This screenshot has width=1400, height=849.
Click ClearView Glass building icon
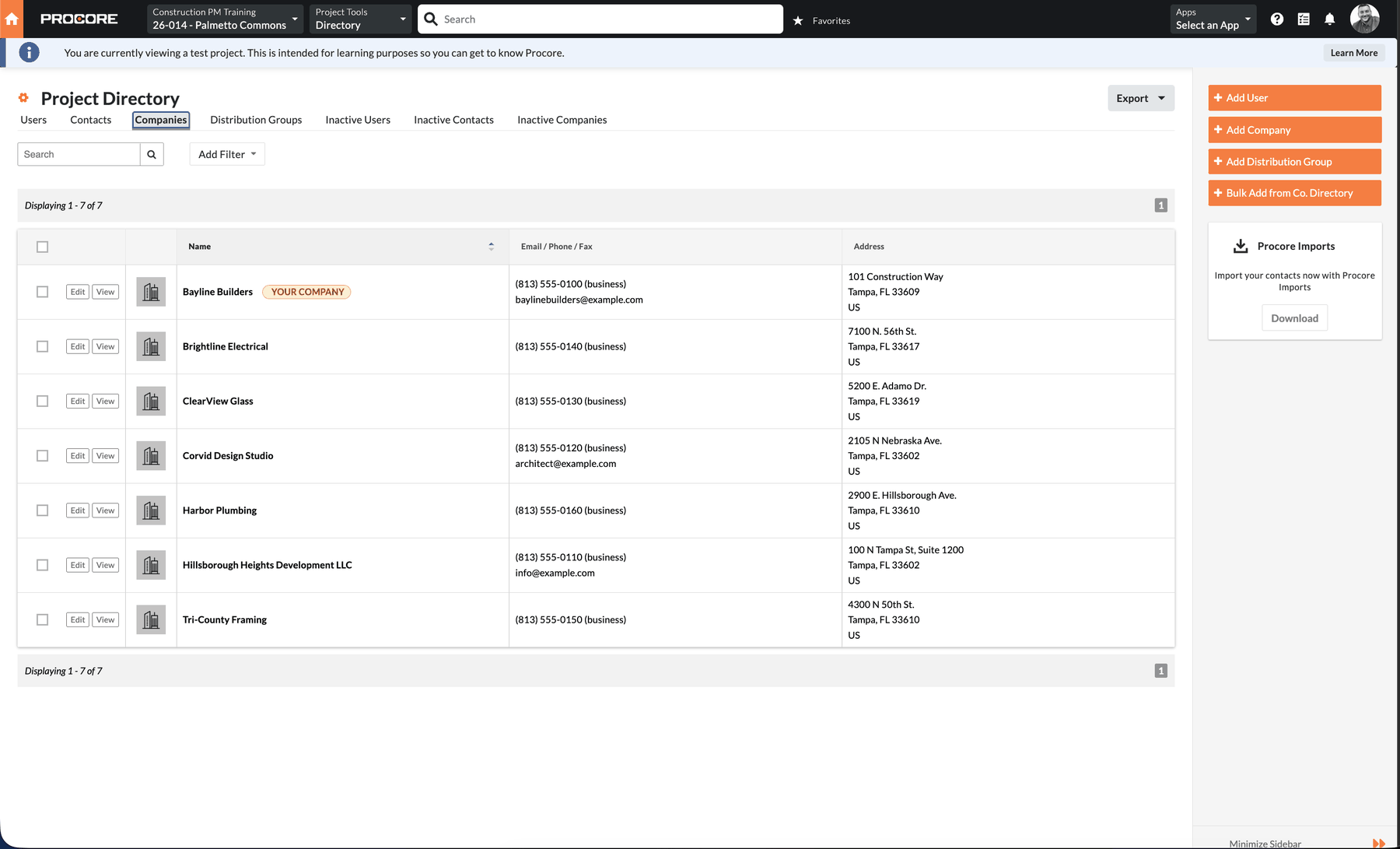point(151,401)
